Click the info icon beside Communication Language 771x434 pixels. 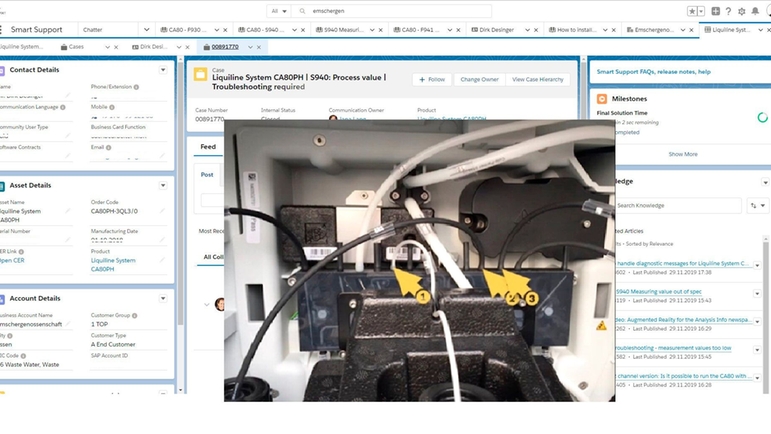tap(62, 107)
